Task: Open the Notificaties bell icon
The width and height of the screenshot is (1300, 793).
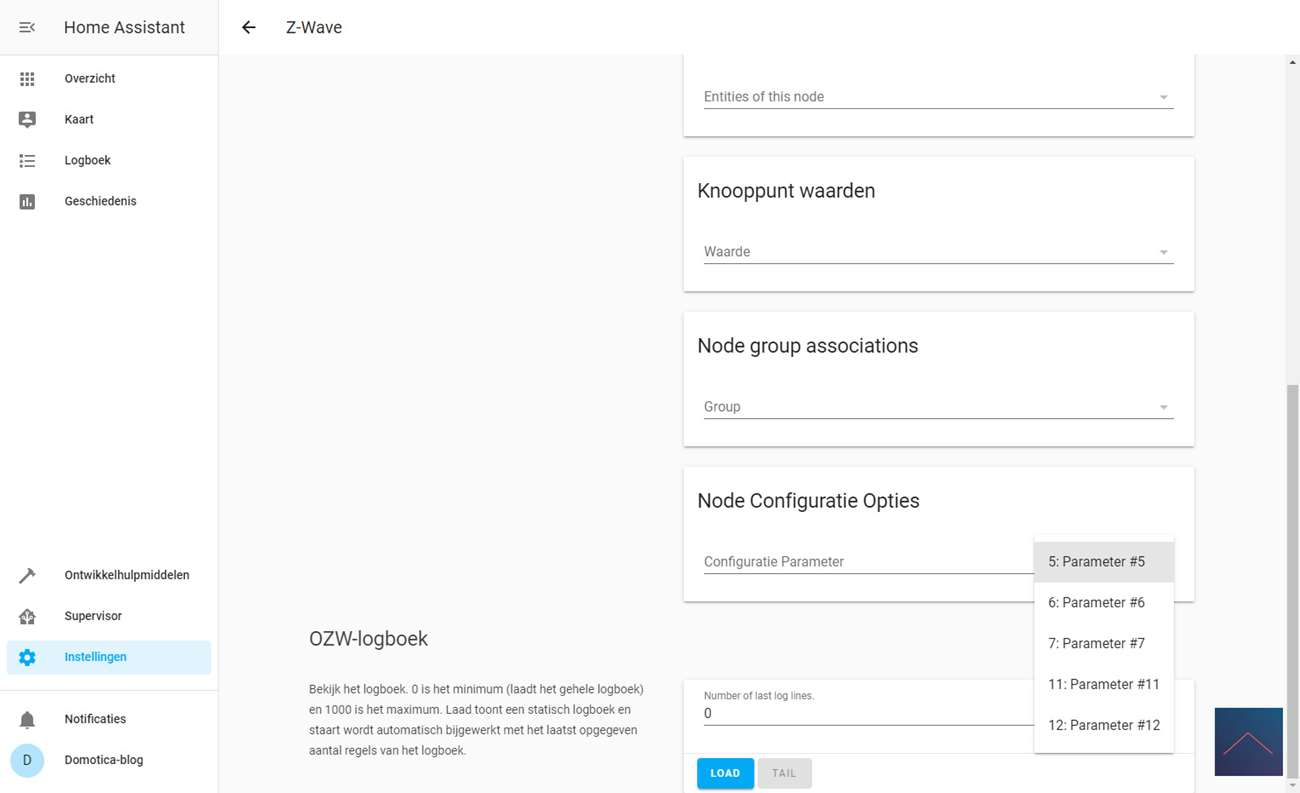Action: [x=27, y=719]
